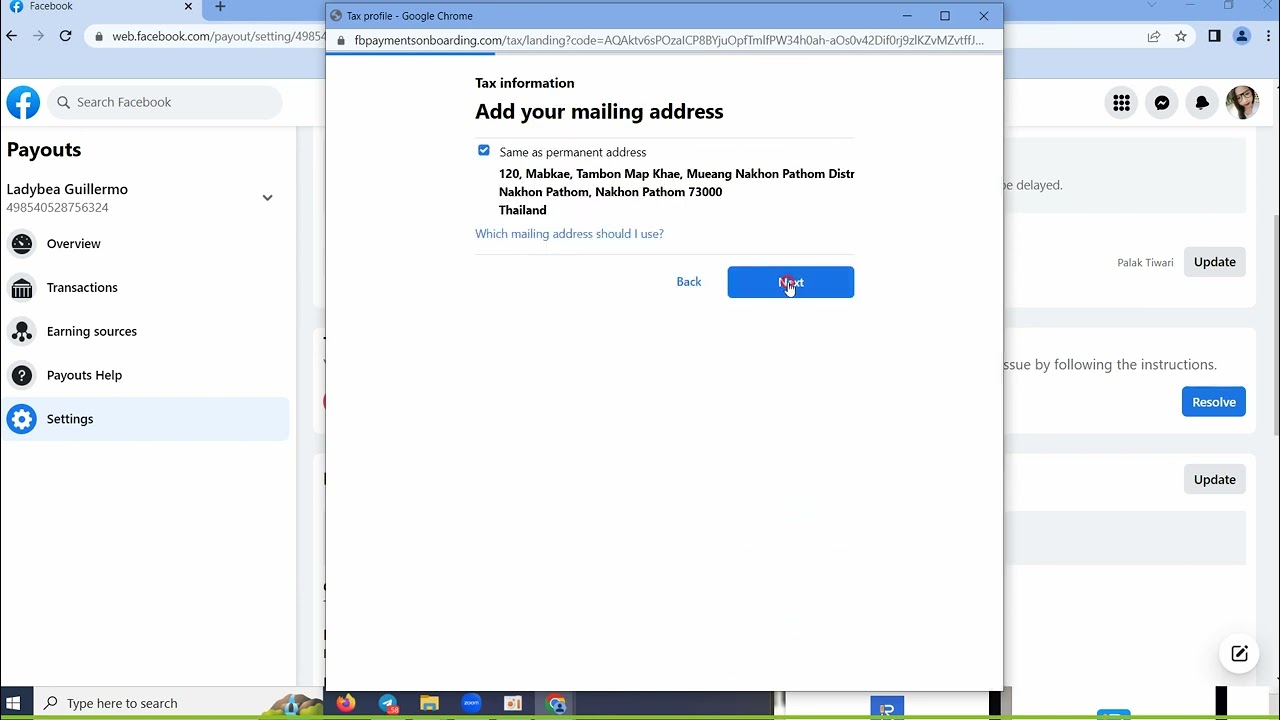Screen dimensions: 1280x720
Task: Click the Search Facebook field
Action: (165, 102)
